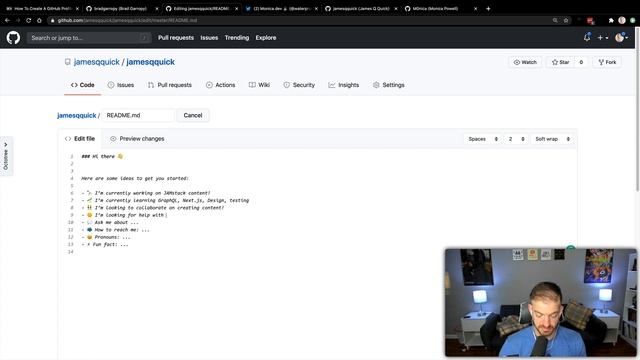Viewport: 640px width, 360px height.
Task: Open the star count of 0
Action: pos(581,62)
